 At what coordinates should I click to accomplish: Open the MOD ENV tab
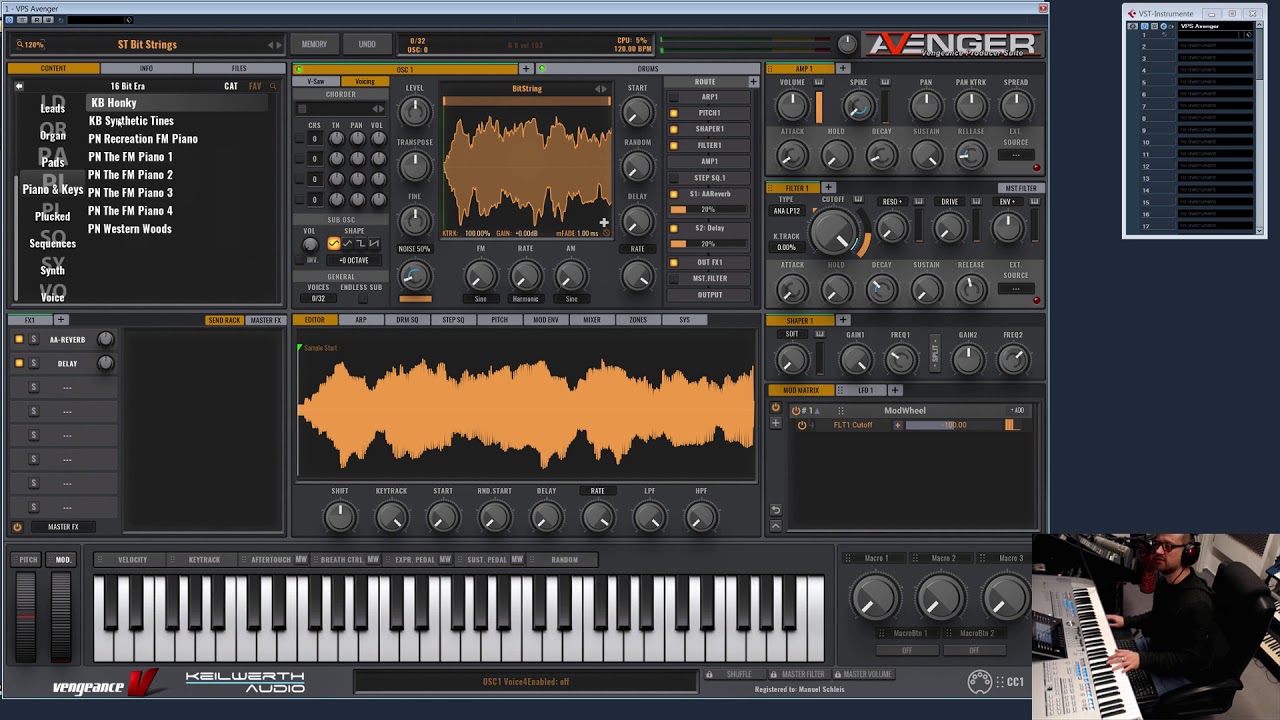coord(546,320)
